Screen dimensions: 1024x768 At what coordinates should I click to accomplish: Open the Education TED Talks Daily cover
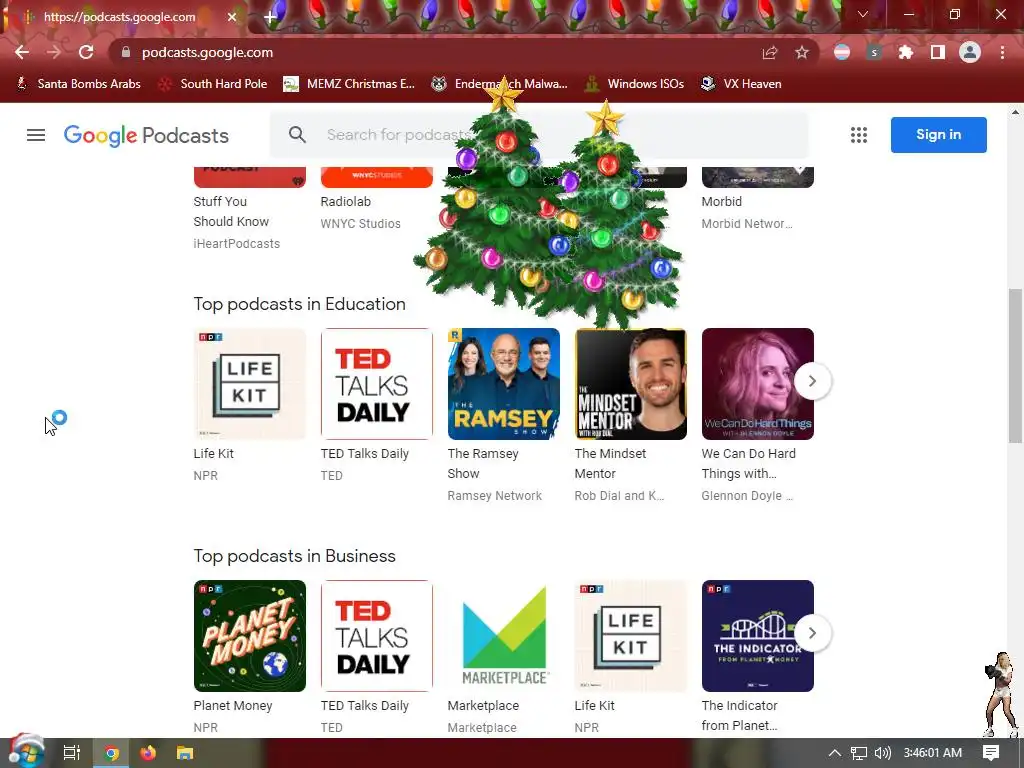377,384
